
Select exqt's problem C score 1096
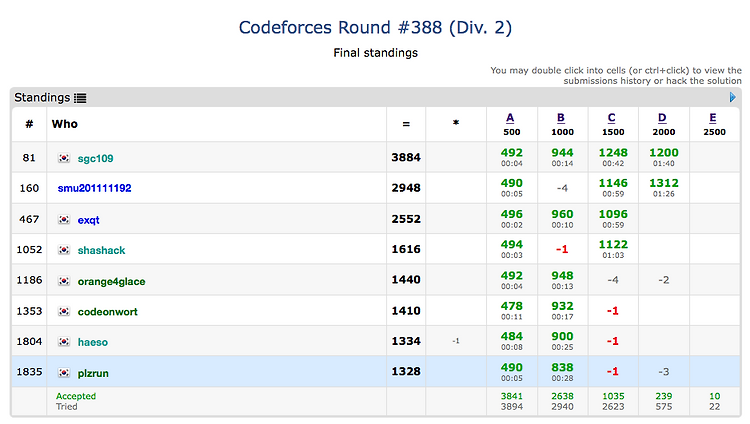point(613,214)
